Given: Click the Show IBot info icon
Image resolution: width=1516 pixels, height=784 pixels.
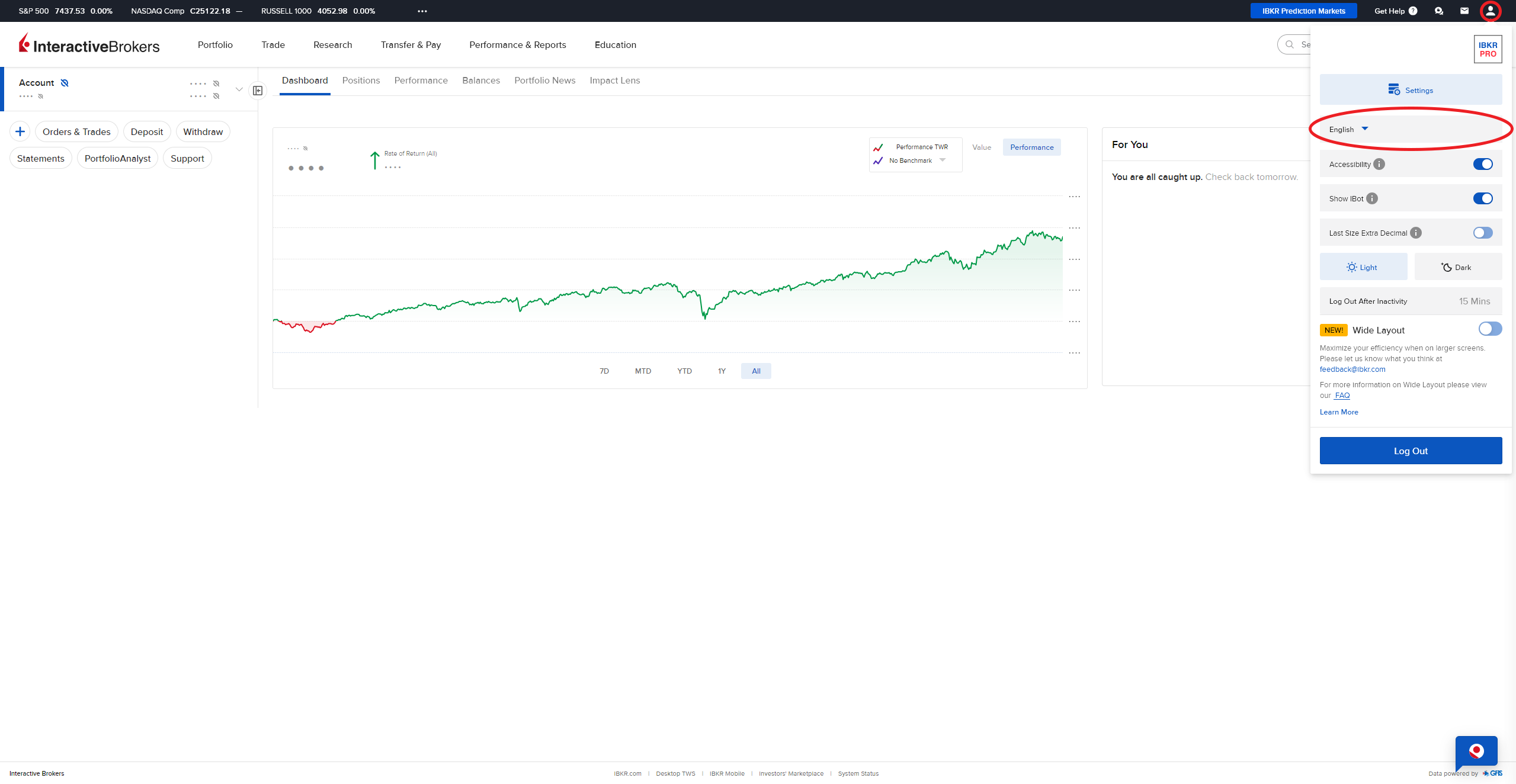Looking at the screenshot, I should point(1372,198).
